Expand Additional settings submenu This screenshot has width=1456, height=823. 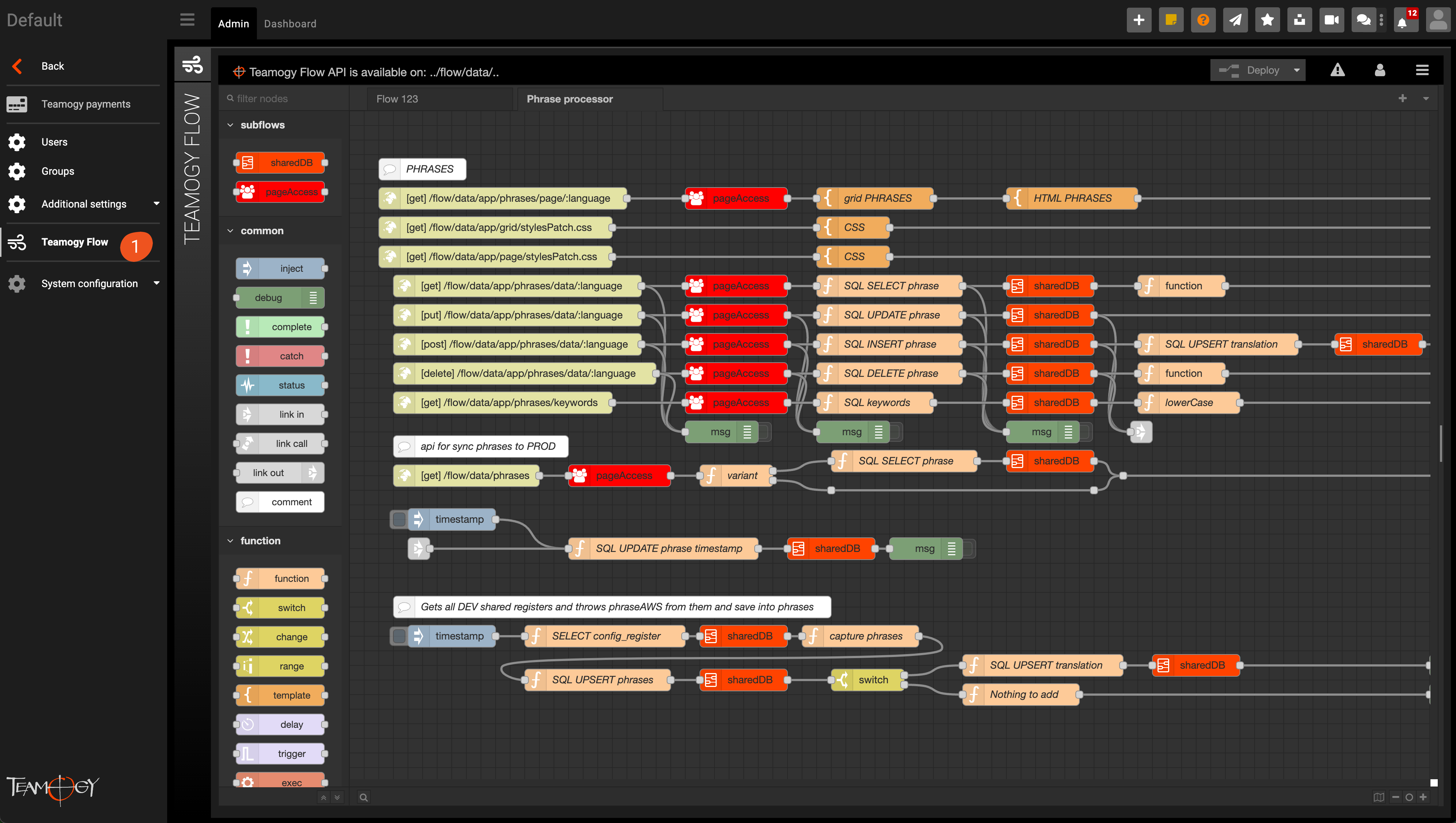pyautogui.click(x=157, y=204)
